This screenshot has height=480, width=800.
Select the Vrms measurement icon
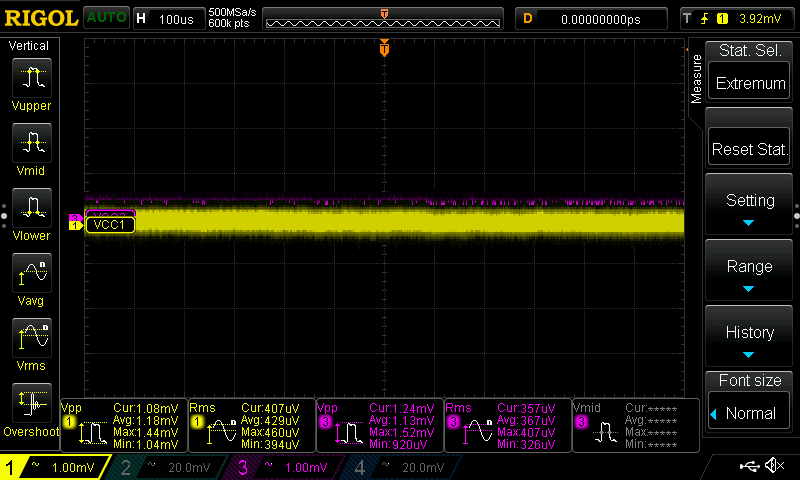coord(32,338)
